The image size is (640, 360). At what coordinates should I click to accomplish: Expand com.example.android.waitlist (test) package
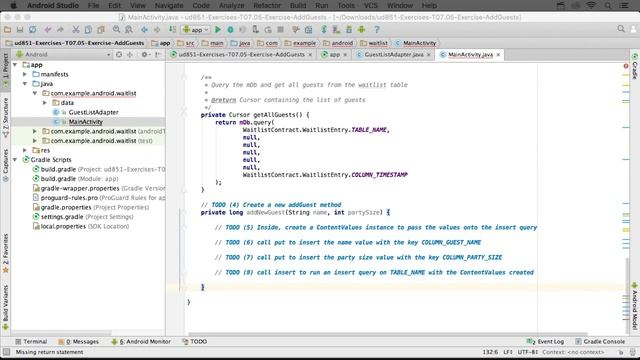tap(35, 141)
